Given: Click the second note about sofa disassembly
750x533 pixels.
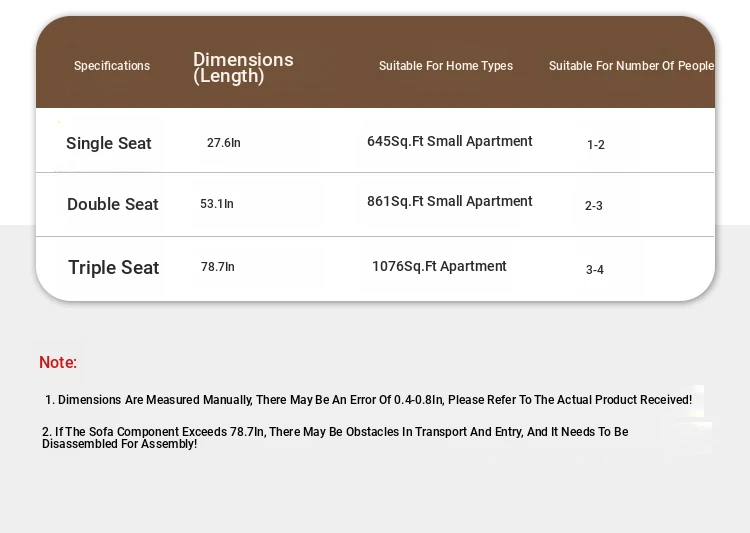Looking at the screenshot, I should 335,438.
